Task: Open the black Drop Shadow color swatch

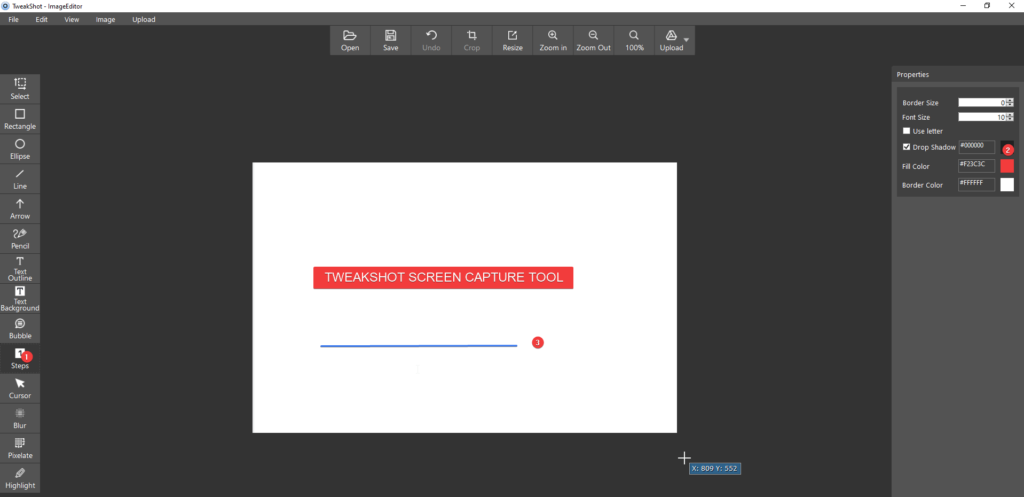Action: click(x=1007, y=147)
